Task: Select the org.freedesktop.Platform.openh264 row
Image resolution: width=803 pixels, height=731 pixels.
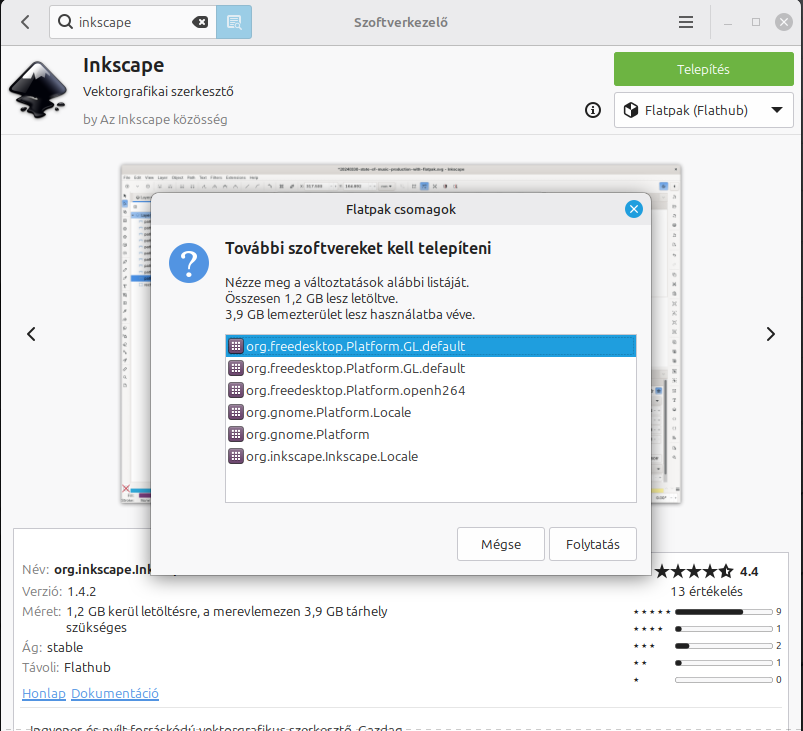Action: [x=431, y=390]
